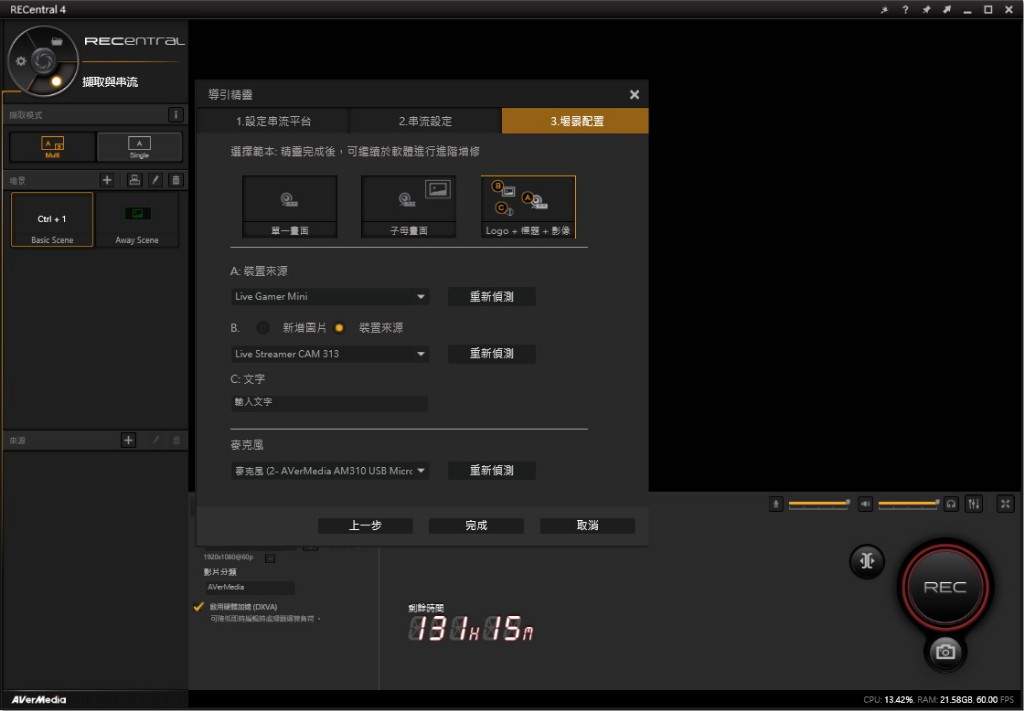Select the 3.場景配置 tab
Image resolution: width=1024 pixels, height=711 pixels.
[x=575, y=121]
